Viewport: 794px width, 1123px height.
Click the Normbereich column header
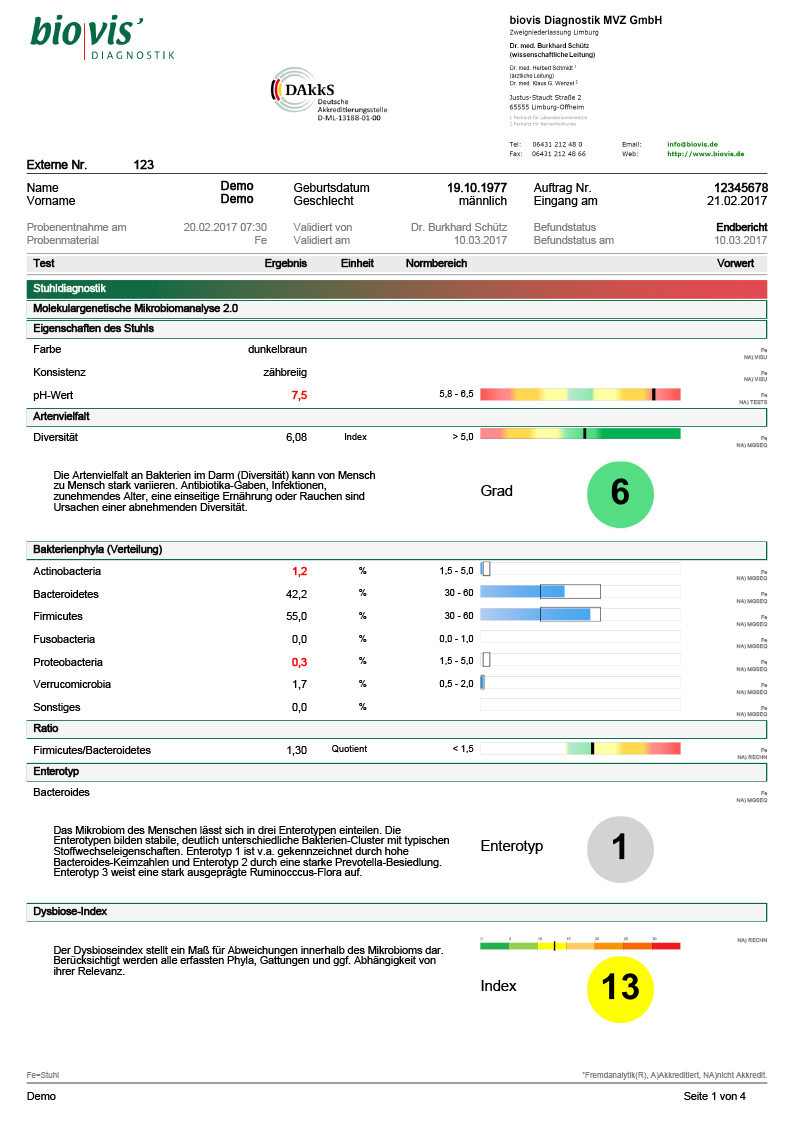pos(436,264)
